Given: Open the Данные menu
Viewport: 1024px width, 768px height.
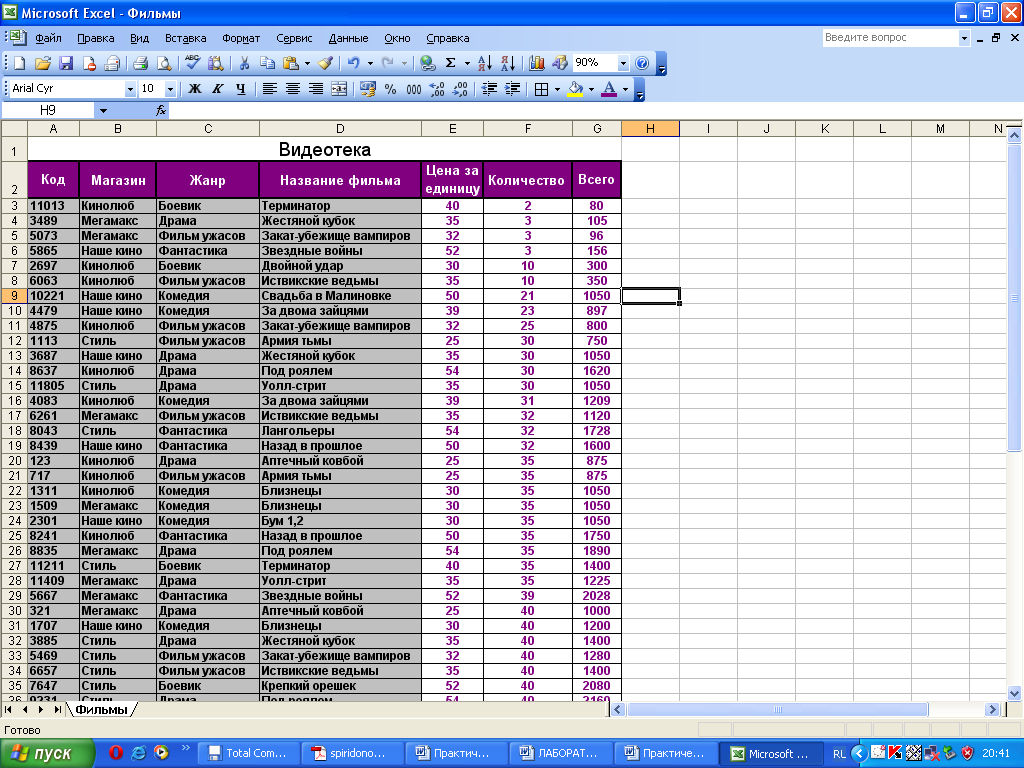Looking at the screenshot, I should (x=348, y=38).
